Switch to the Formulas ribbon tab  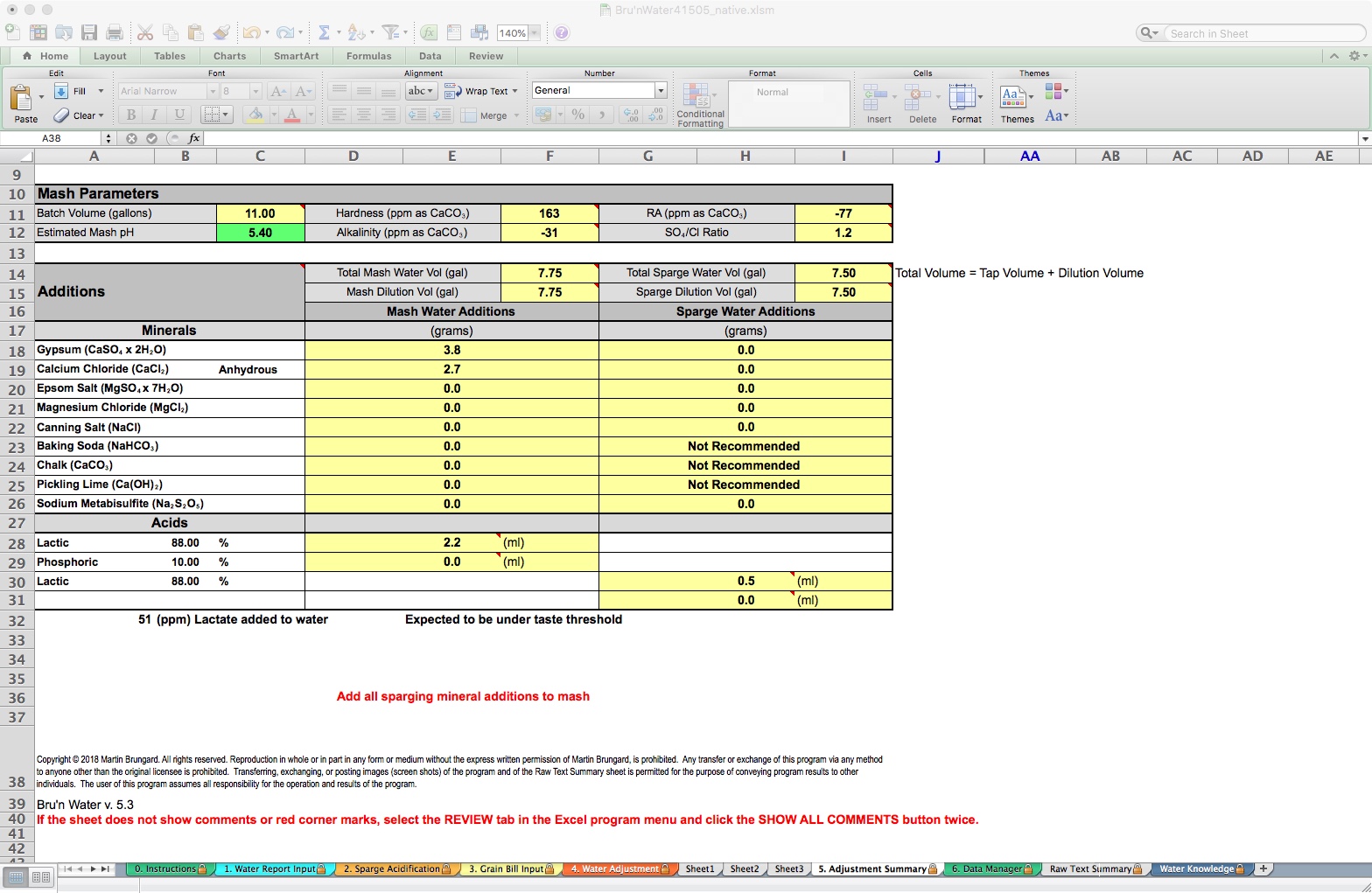tap(368, 56)
